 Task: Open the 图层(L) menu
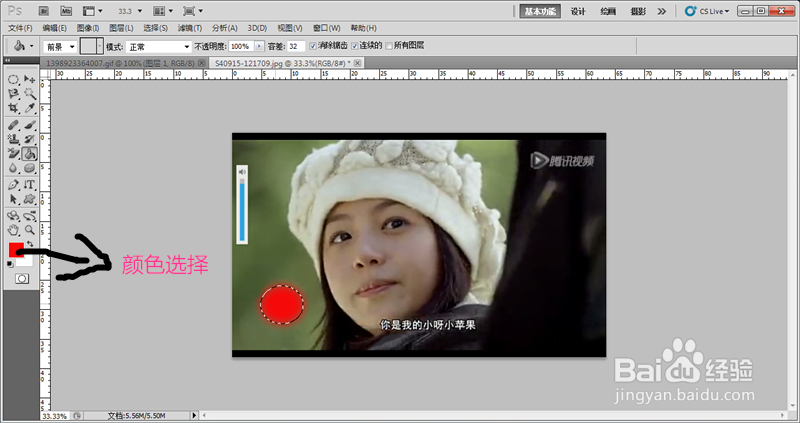pyautogui.click(x=121, y=28)
